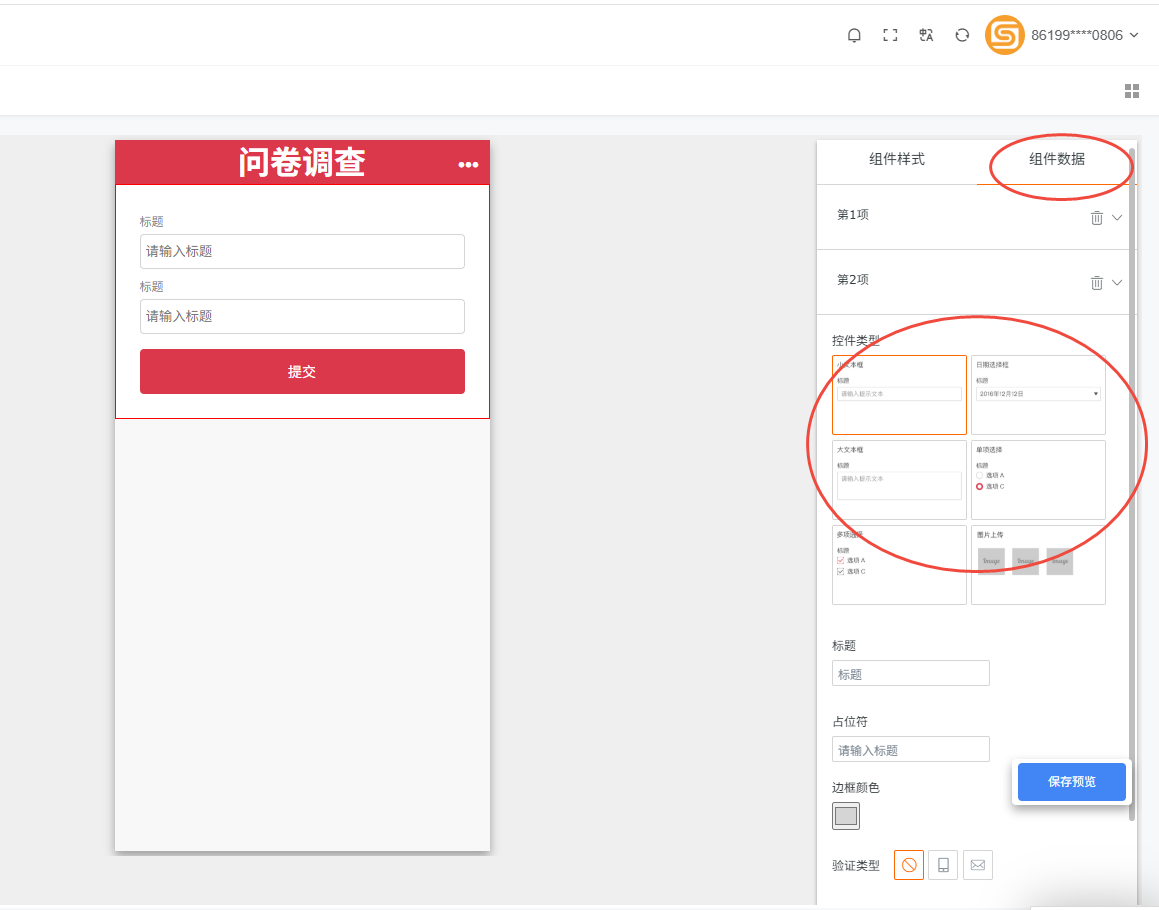Switch to 组件样式 tab
This screenshot has width=1159, height=910.
click(897, 159)
